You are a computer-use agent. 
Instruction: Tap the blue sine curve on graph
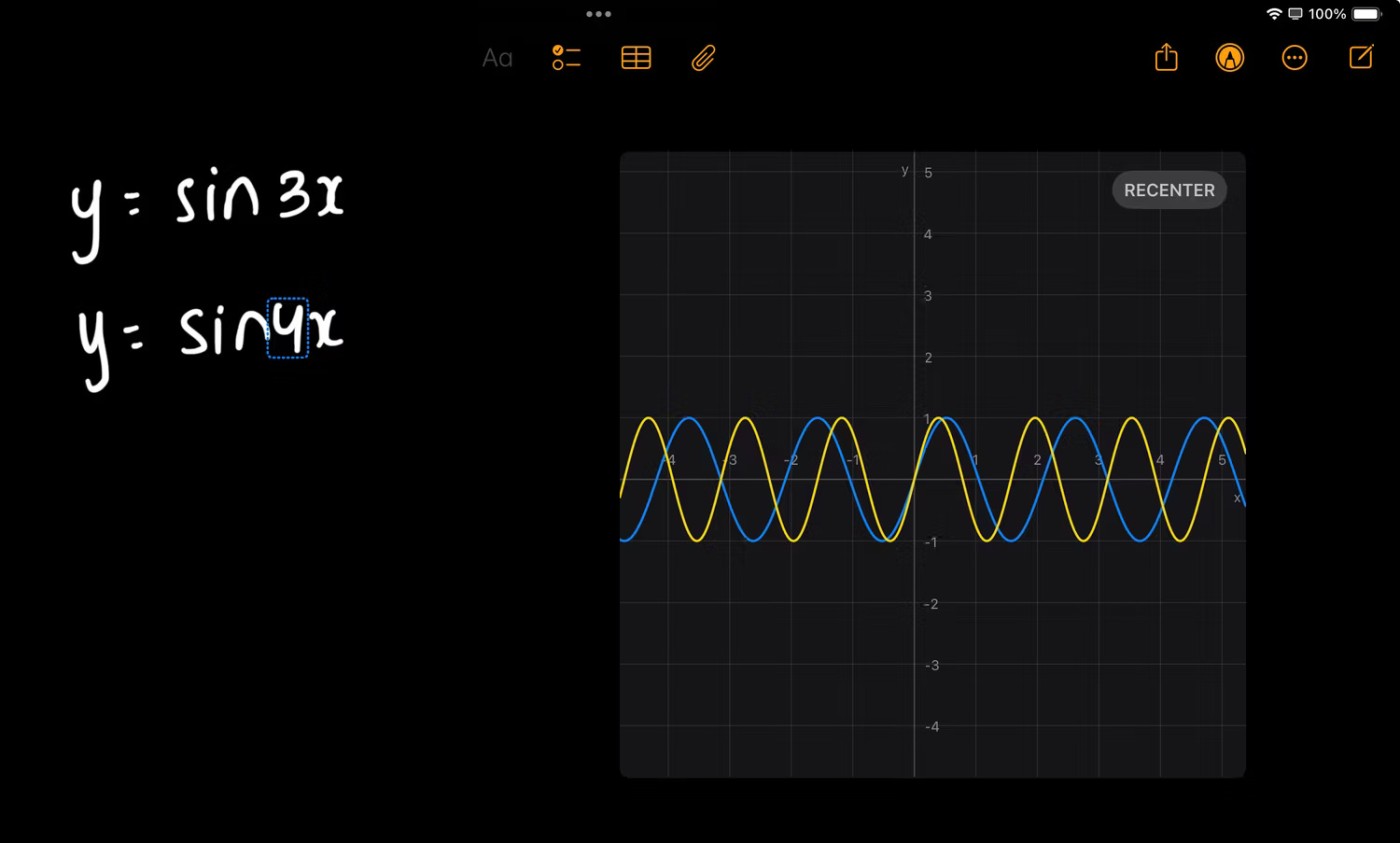pos(1075,419)
